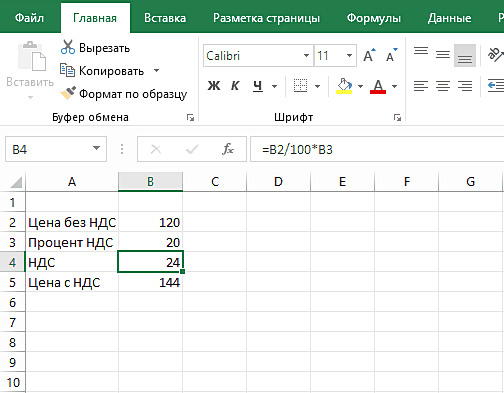
Task: Click Copy (Копировать) button
Action: pos(102,71)
